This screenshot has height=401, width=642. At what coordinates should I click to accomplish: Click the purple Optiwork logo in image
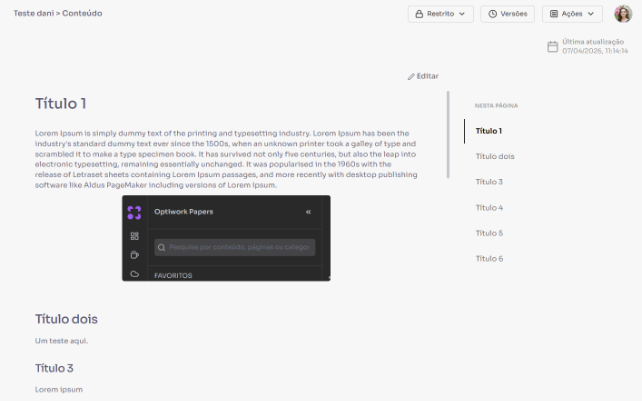click(x=134, y=213)
